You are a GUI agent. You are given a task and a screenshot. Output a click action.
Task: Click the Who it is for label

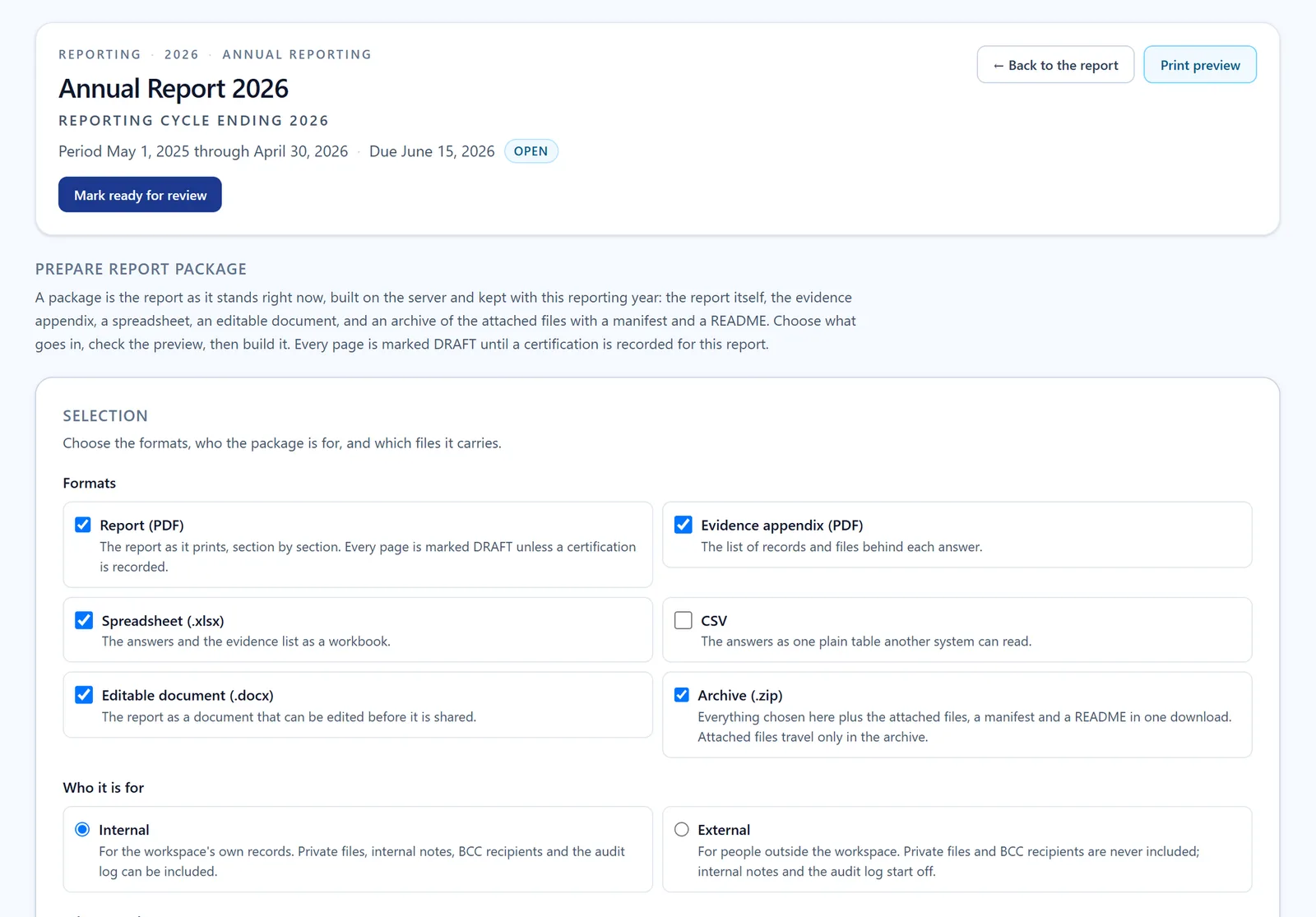pos(104,787)
